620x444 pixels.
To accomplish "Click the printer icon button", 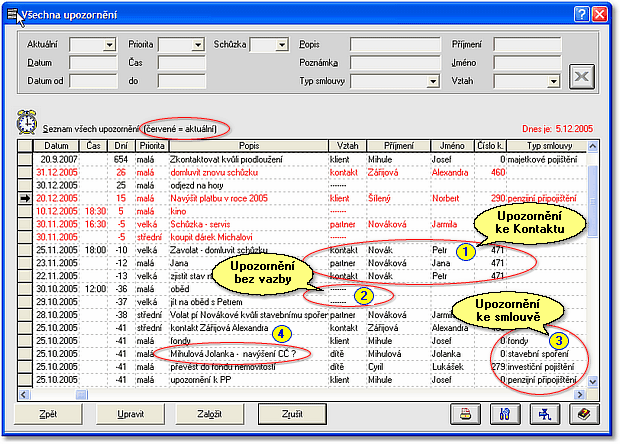I will pyautogui.click(x=466, y=413).
